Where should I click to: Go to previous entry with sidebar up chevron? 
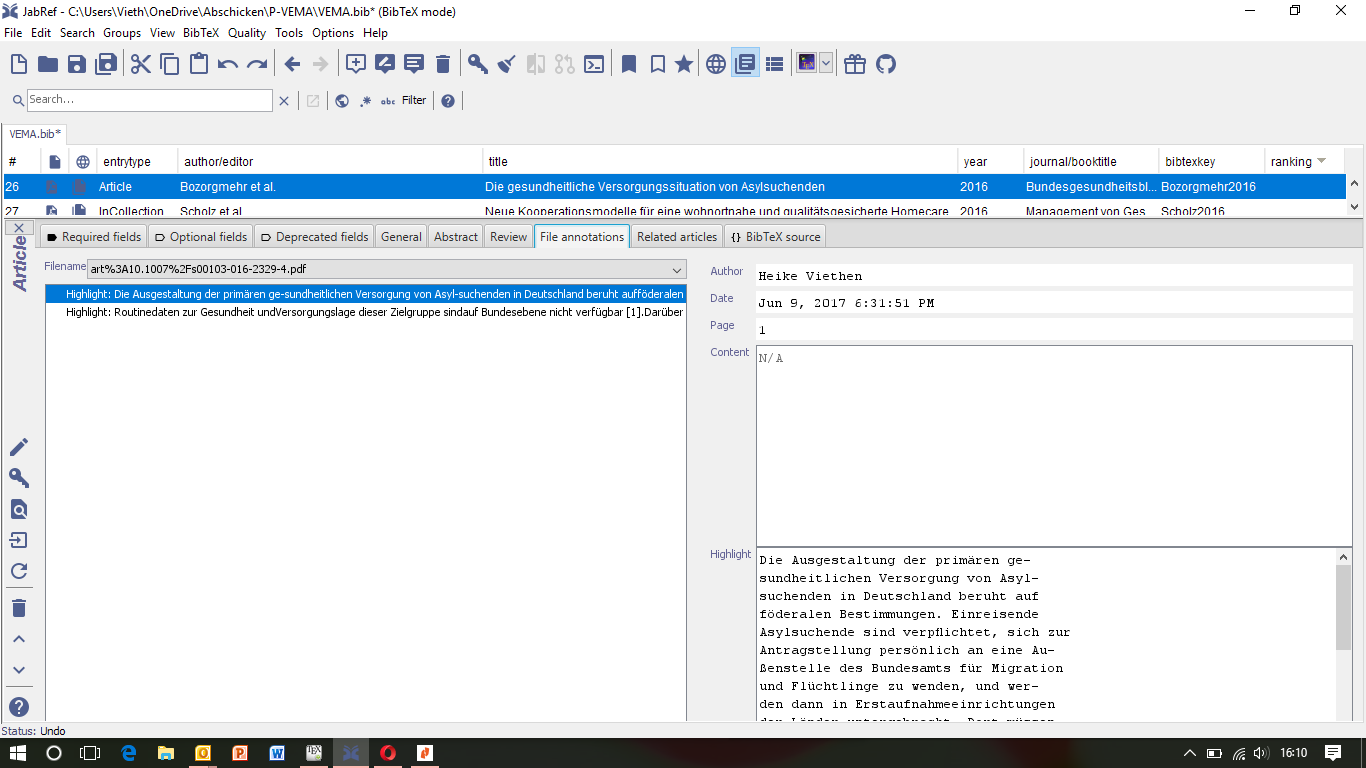pos(19,639)
